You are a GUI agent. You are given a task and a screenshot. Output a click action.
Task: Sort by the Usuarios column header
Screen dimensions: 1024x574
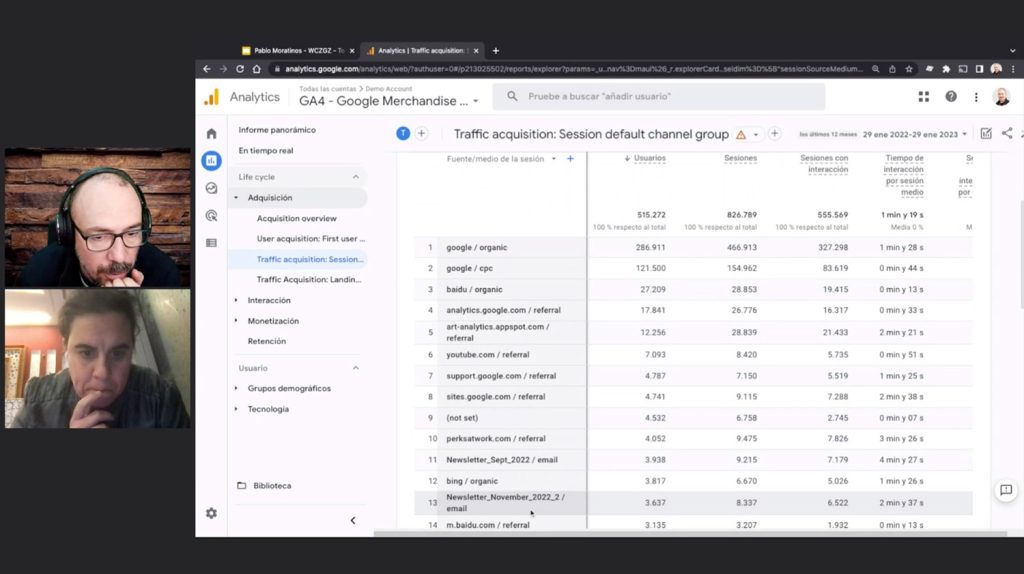(648, 158)
